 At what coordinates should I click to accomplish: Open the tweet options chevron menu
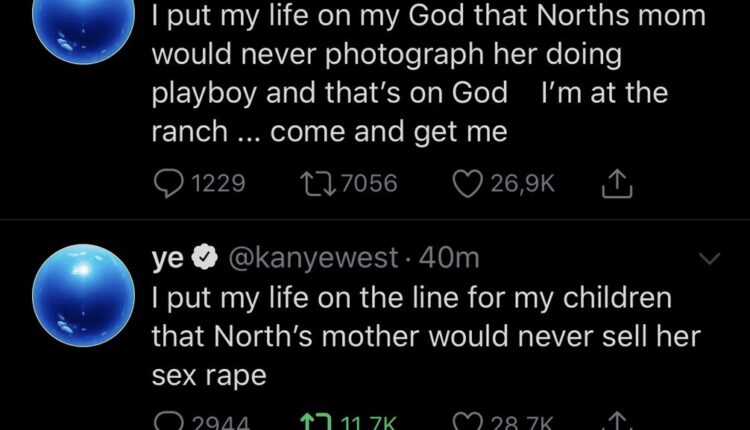(x=708, y=259)
